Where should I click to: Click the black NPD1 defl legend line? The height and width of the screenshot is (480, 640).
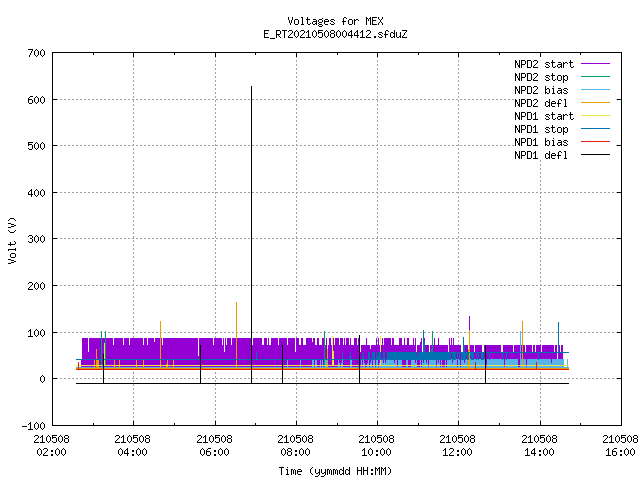[x=595, y=155]
